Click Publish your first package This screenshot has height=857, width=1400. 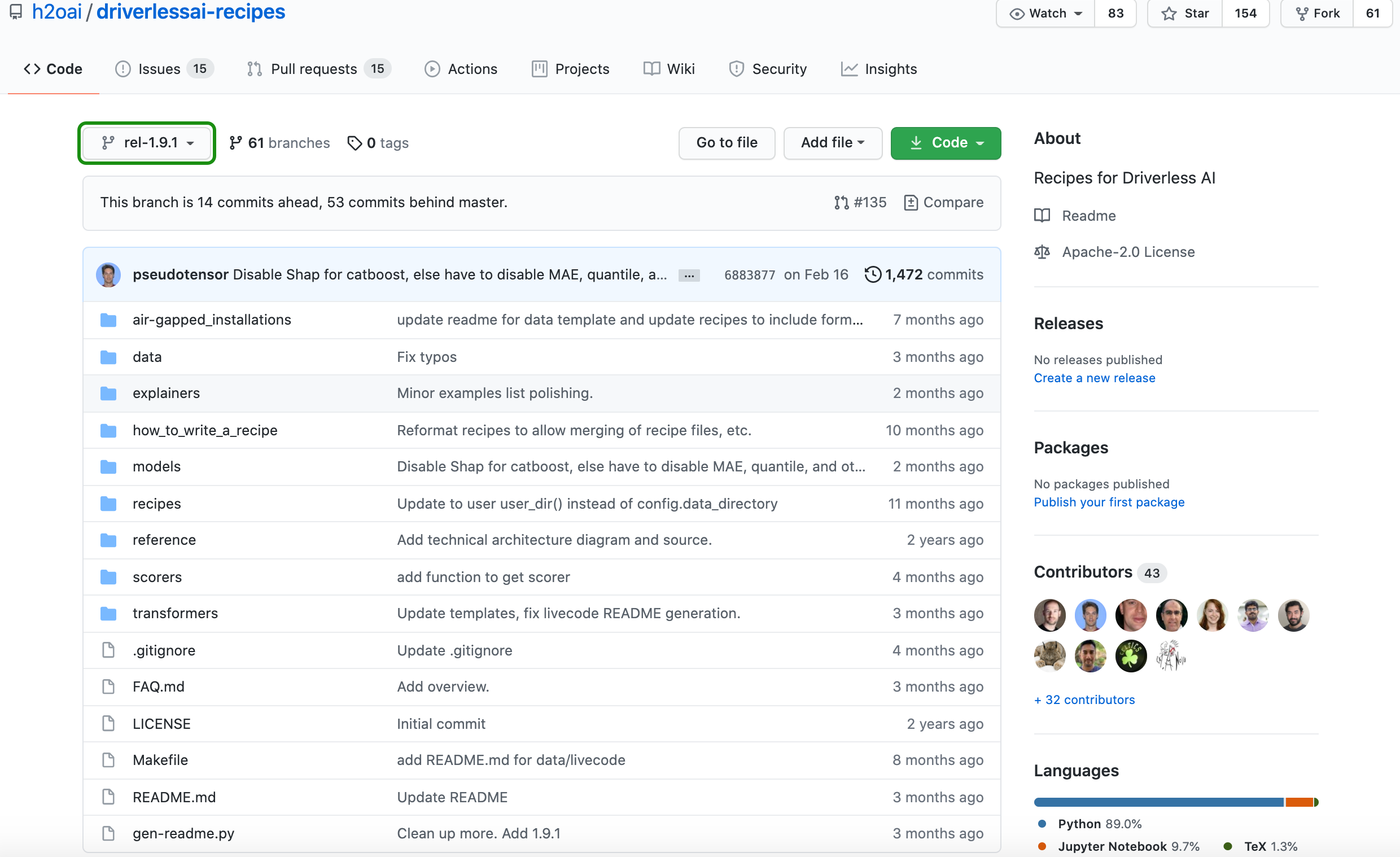click(1109, 502)
